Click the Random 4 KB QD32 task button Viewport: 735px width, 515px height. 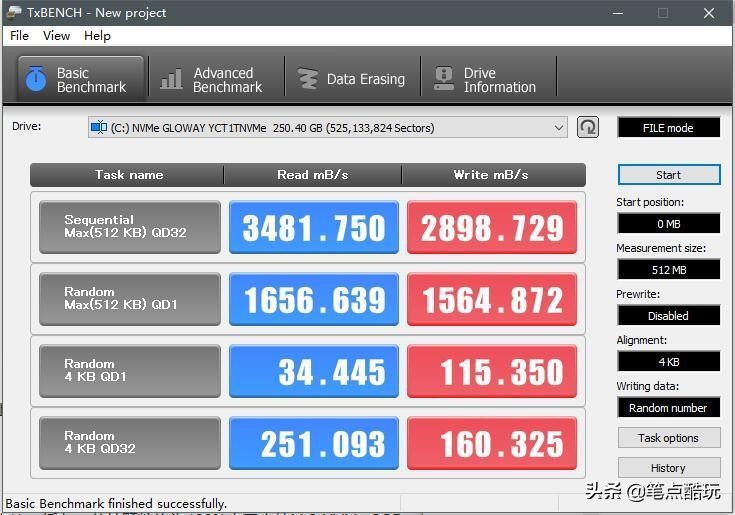[130, 443]
